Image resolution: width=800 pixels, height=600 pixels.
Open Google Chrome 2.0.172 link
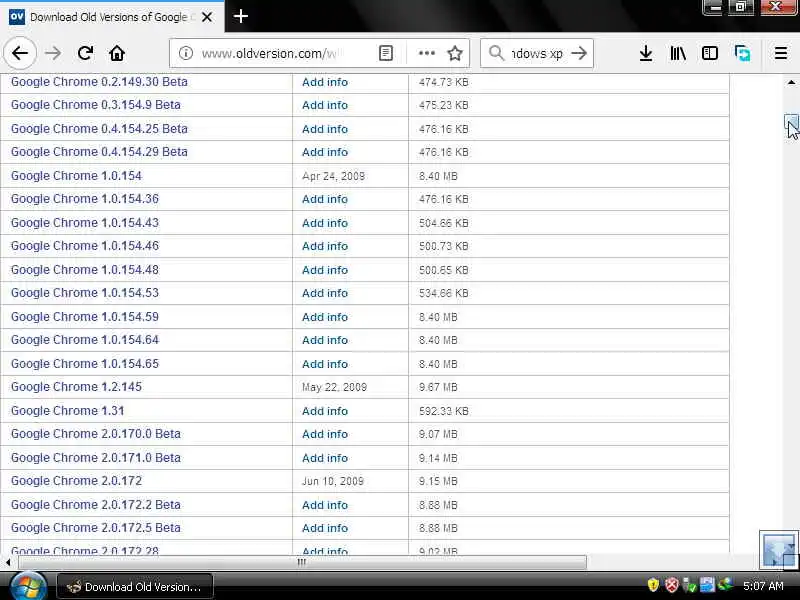tap(76, 480)
